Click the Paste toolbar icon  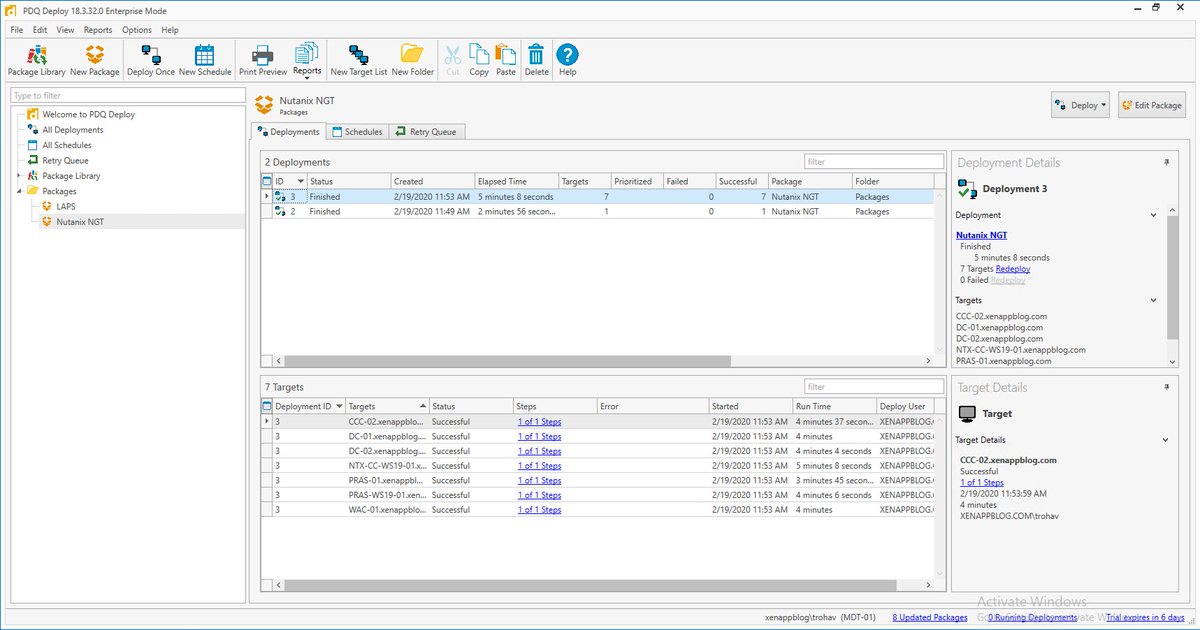506,60
